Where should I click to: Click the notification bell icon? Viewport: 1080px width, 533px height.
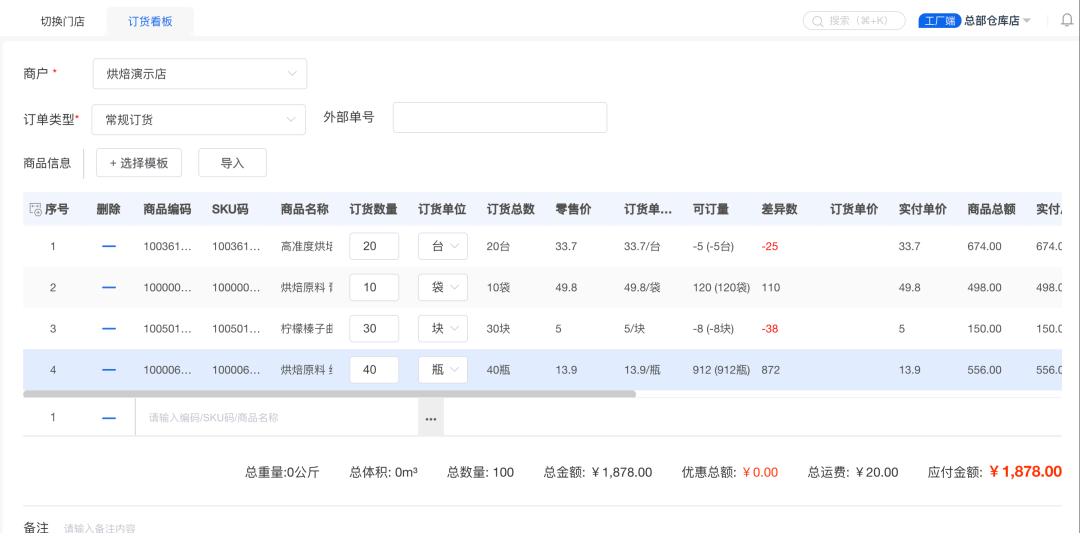point(1067,21)
